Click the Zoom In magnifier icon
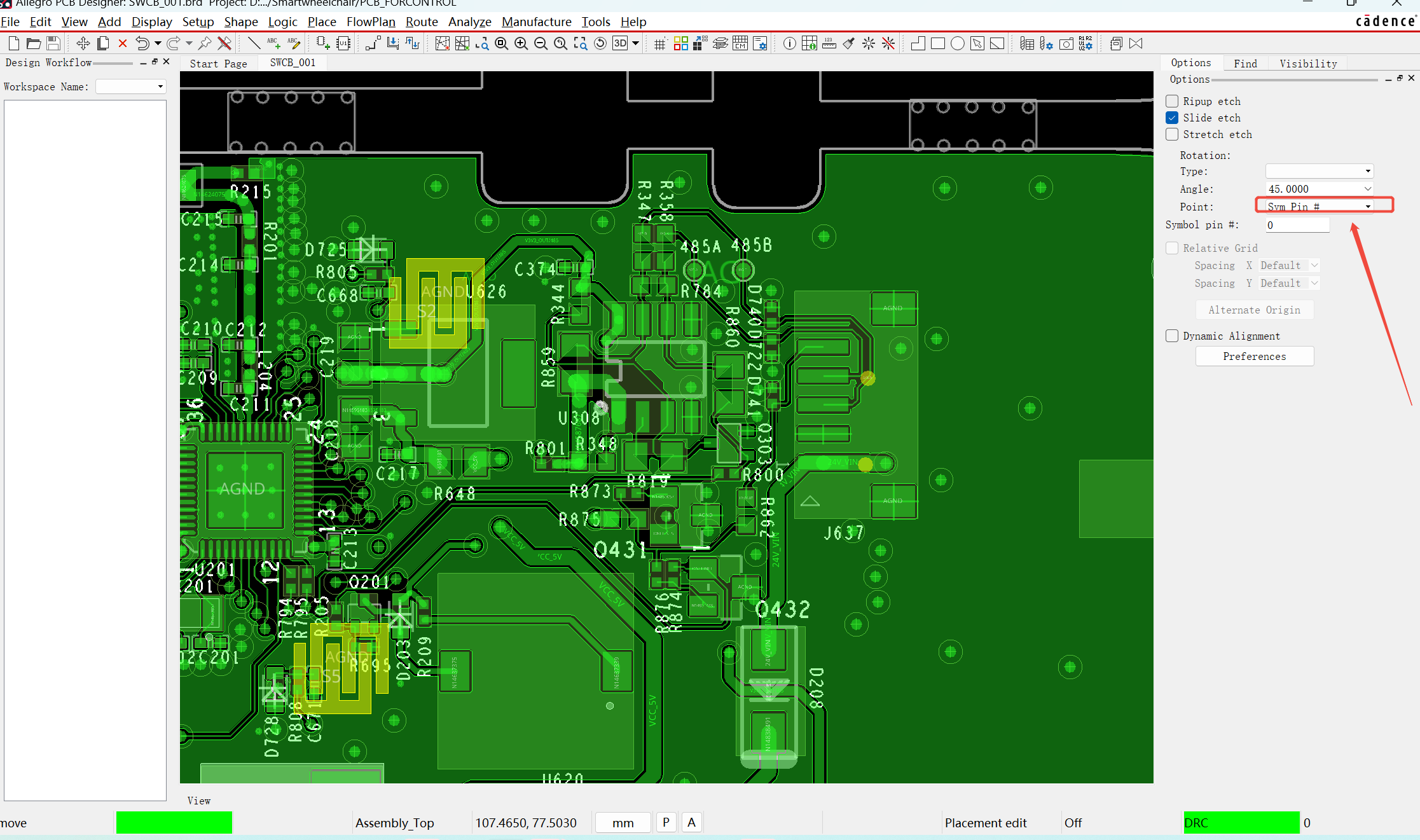The image size is (1420, 840). [521, 43]
